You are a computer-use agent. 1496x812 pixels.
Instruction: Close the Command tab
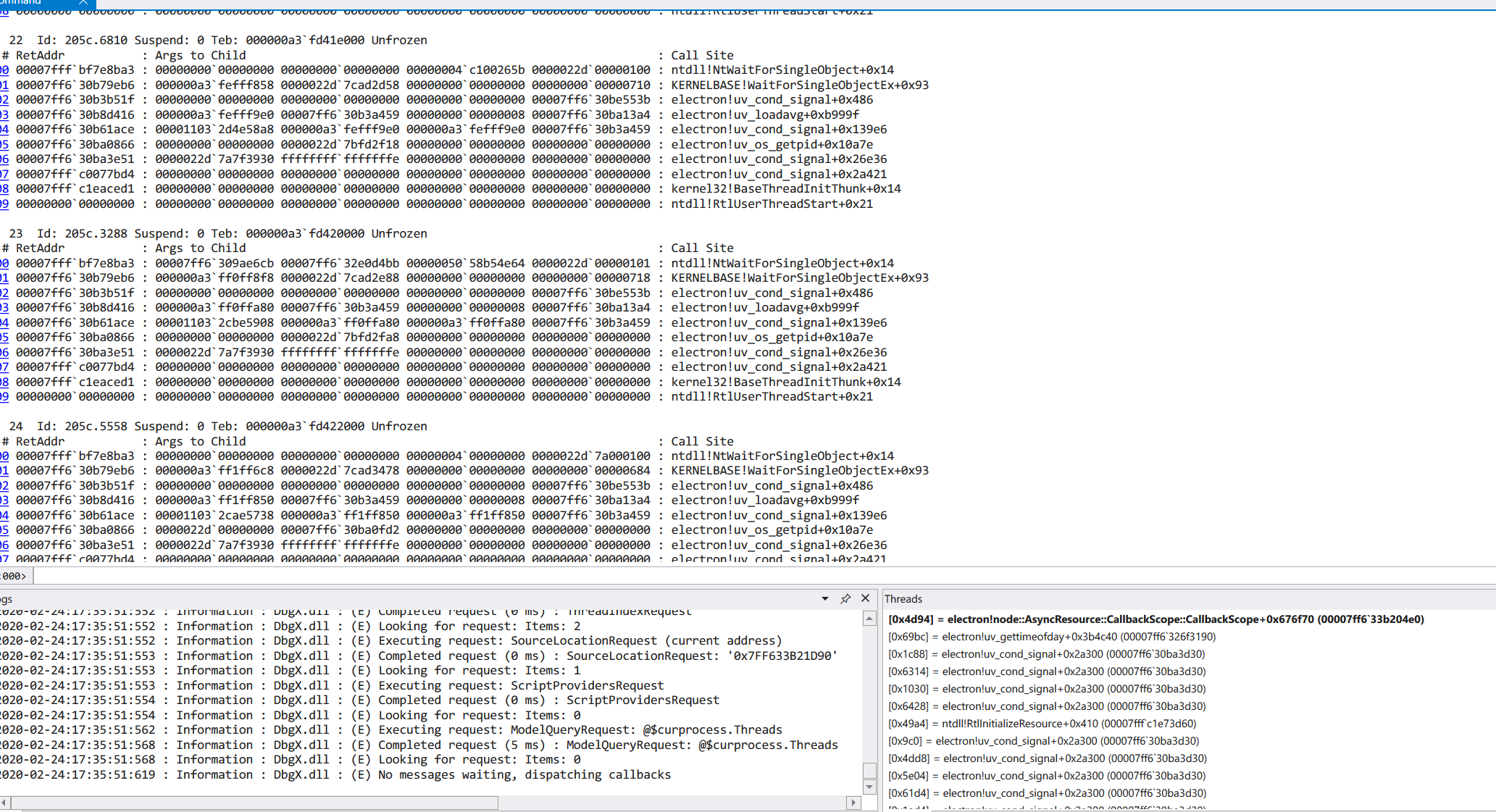coord(83,3)
